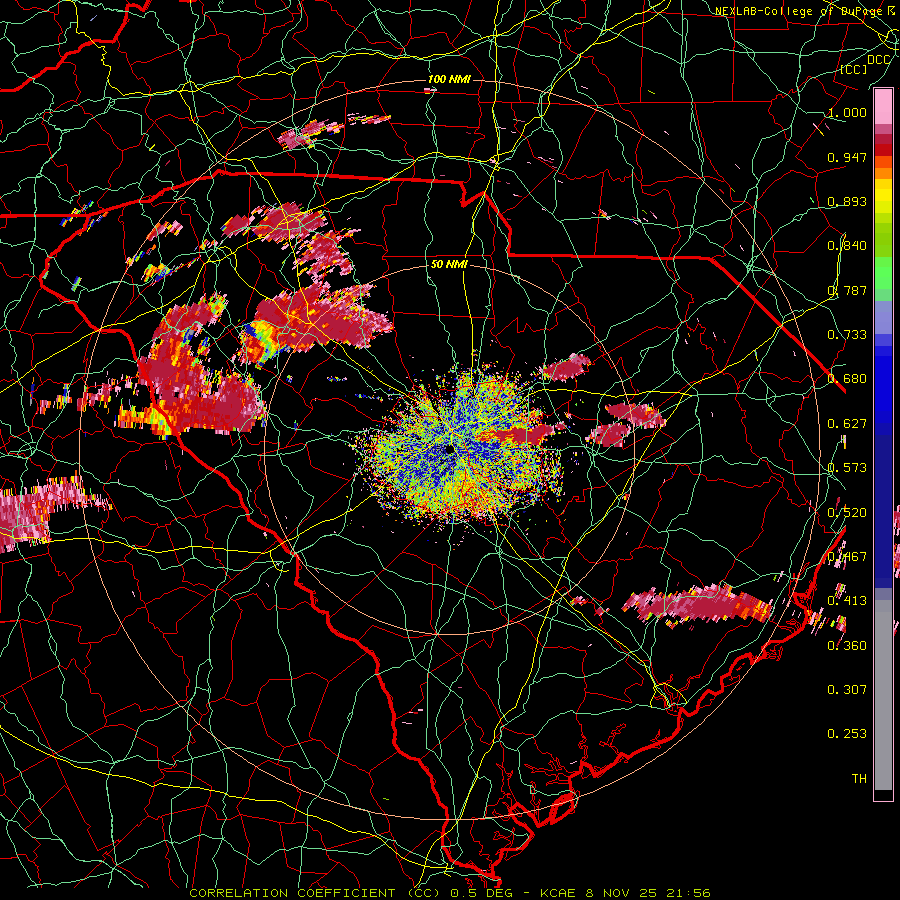
Task: Click the 1.000 legend value
Action: click(847, 112)
